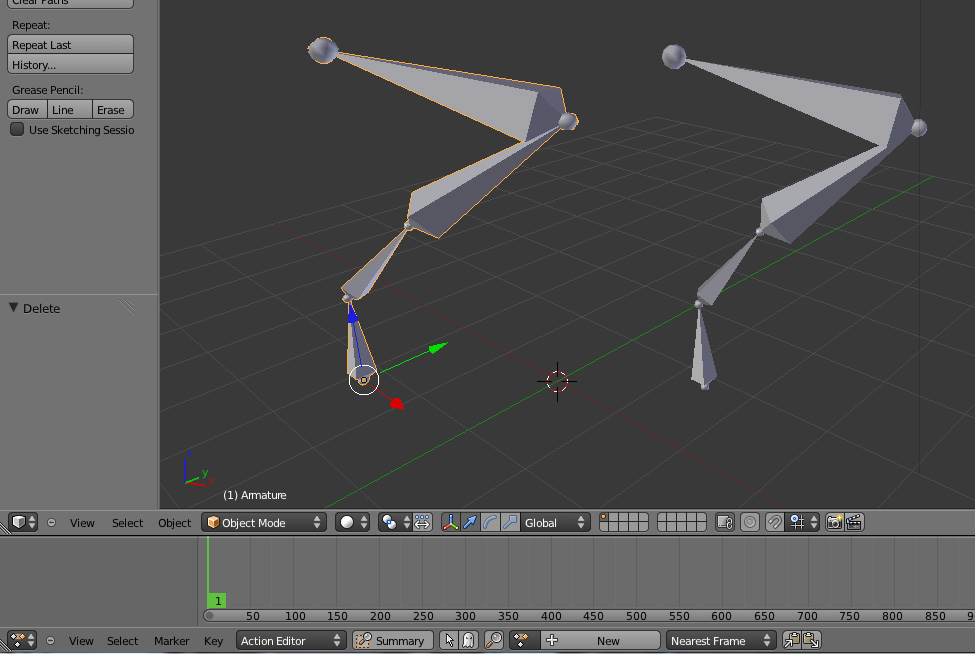Select the rotate manipulator icon

[x=490, y=522]
